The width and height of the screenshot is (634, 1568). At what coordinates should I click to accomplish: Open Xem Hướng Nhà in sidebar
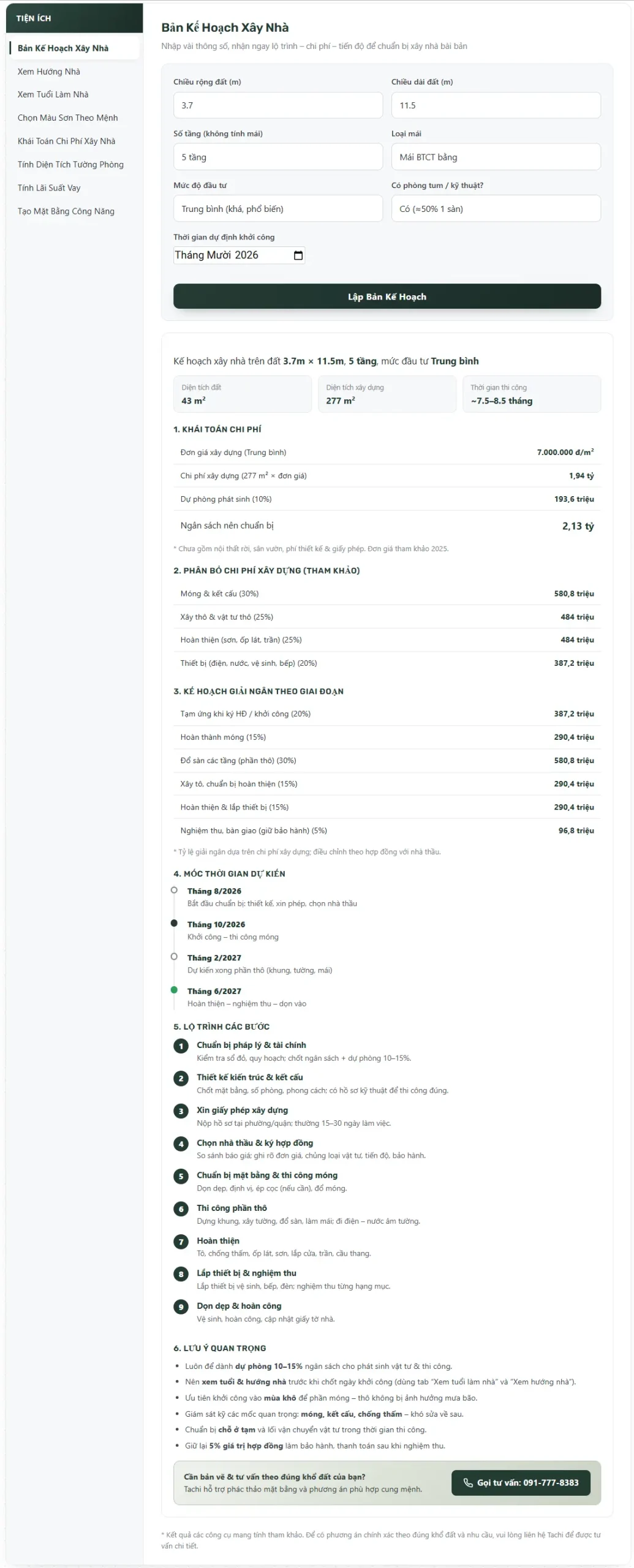tap(49, 72)
